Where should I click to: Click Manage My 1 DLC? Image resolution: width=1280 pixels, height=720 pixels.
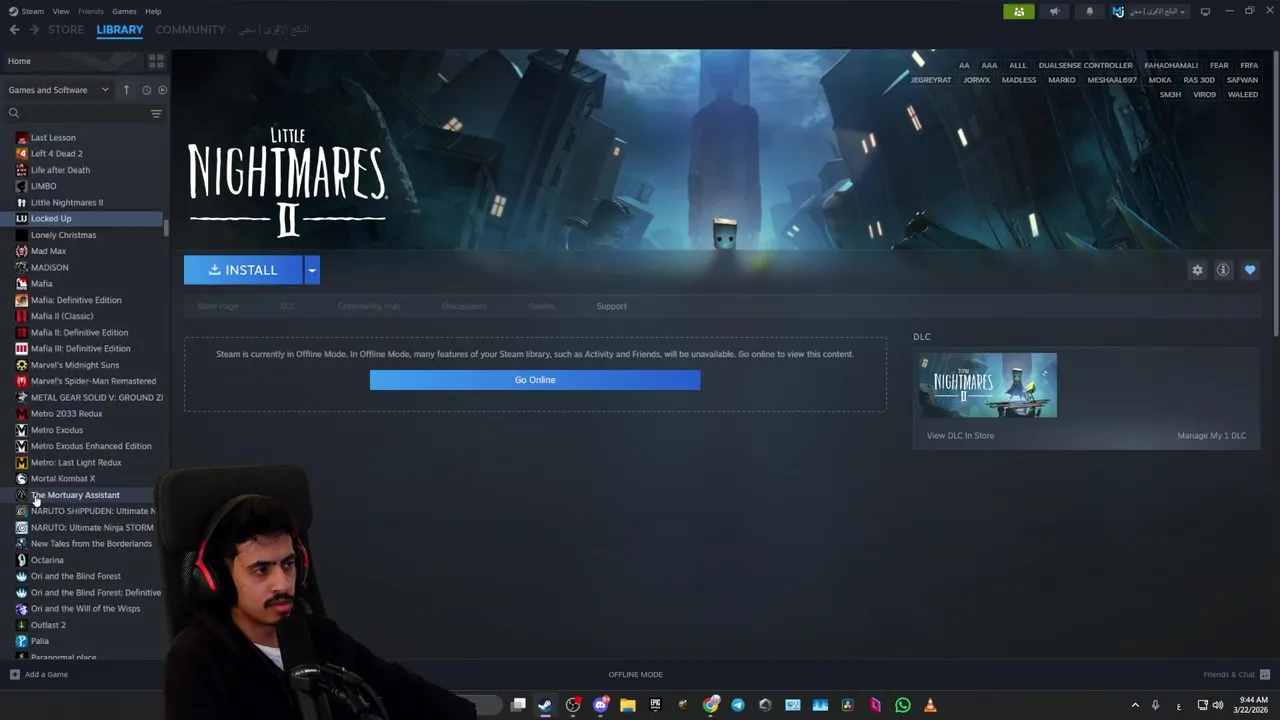click(1211, 436)
